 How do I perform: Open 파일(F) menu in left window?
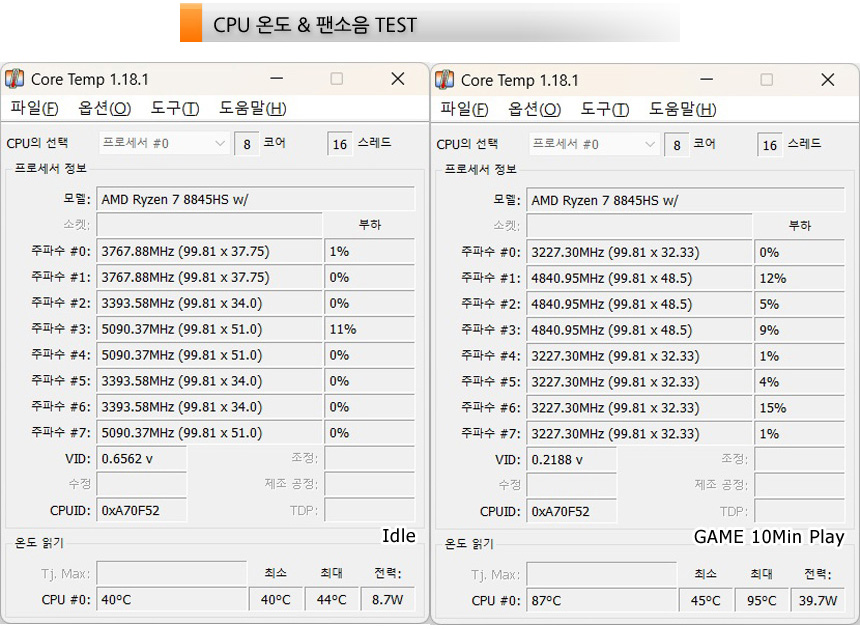coord(34,108)
